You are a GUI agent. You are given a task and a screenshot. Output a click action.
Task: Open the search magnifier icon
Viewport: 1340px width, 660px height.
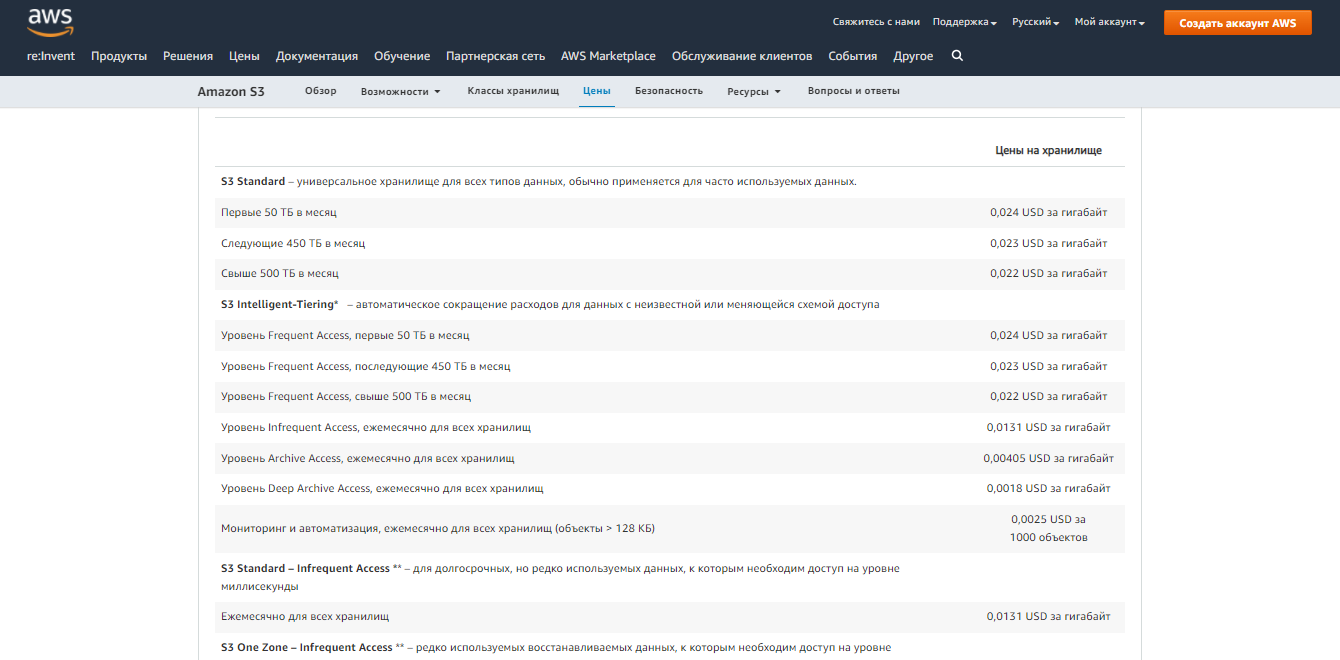(957, 56)
